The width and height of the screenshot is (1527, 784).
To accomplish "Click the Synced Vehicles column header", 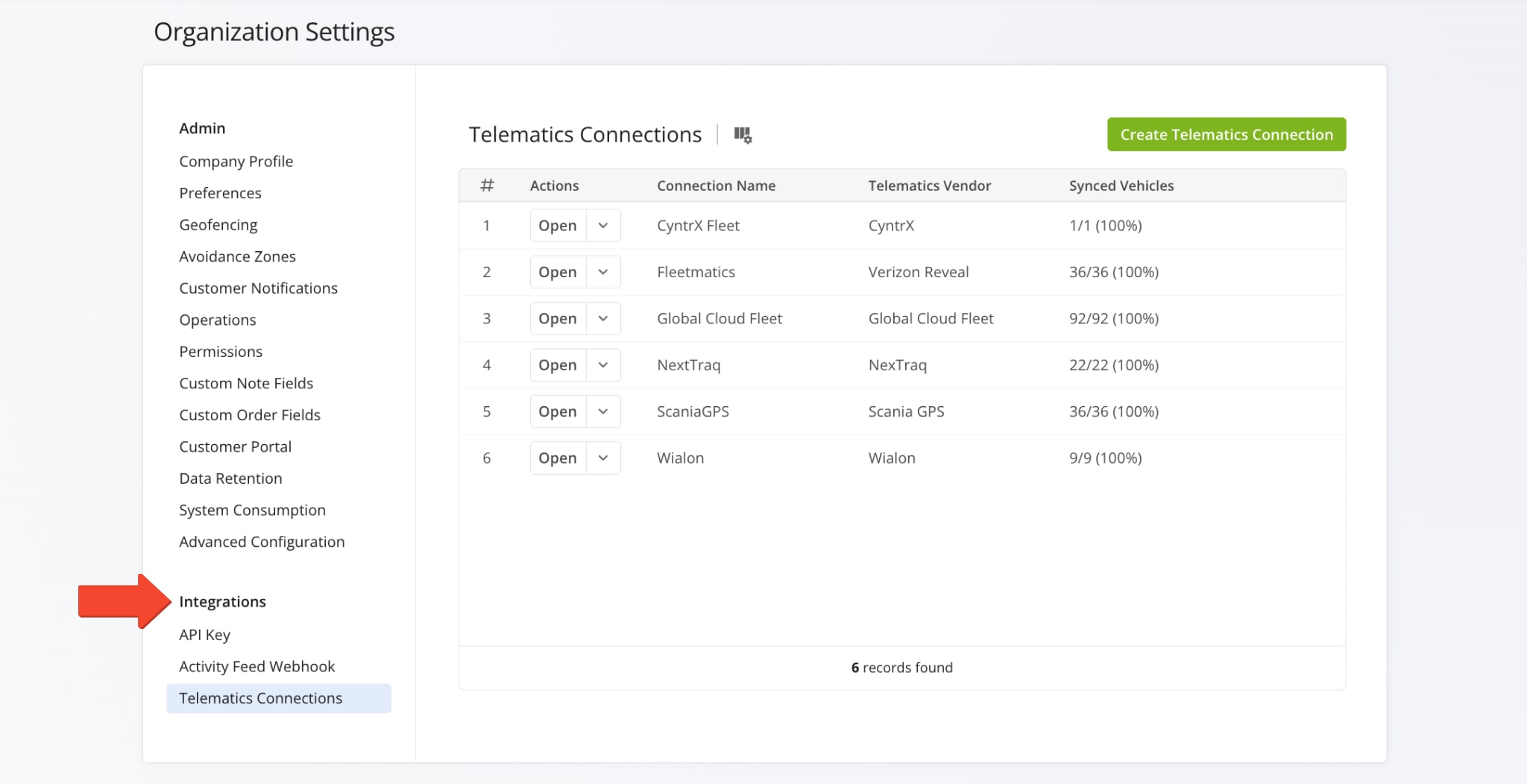I will (1121, 186).
